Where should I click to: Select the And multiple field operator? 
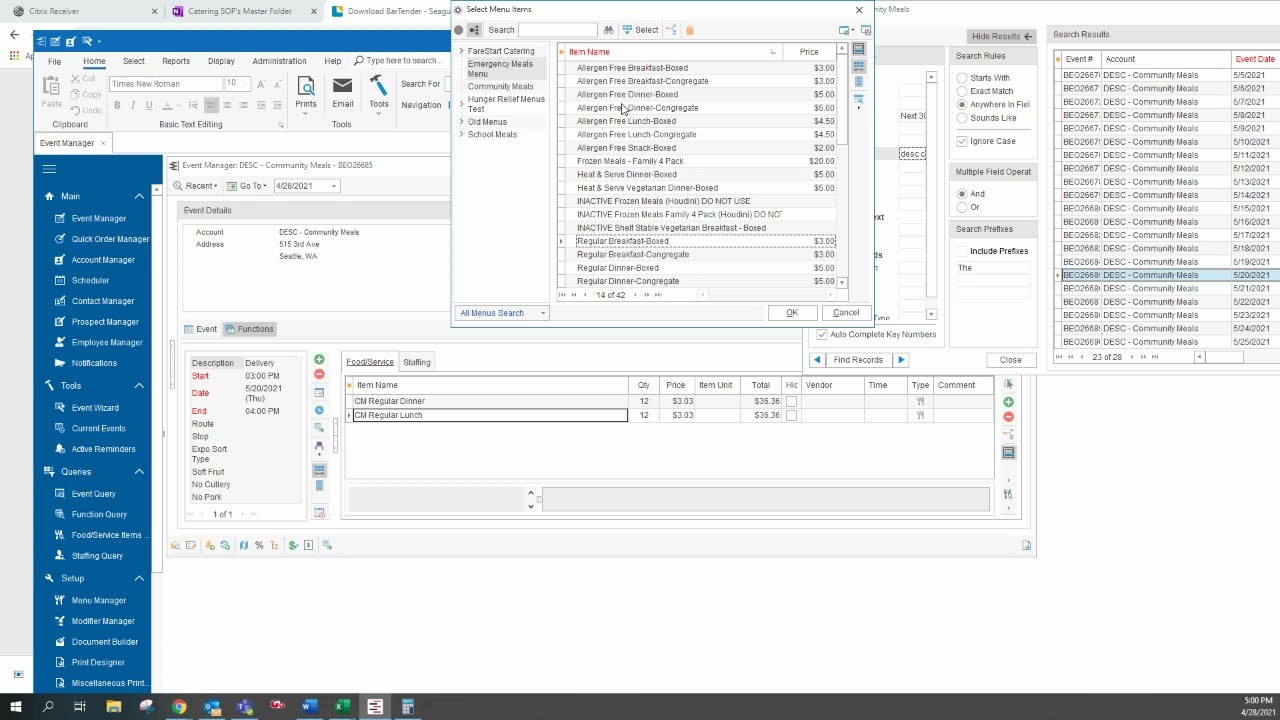(x=962, y=194)
